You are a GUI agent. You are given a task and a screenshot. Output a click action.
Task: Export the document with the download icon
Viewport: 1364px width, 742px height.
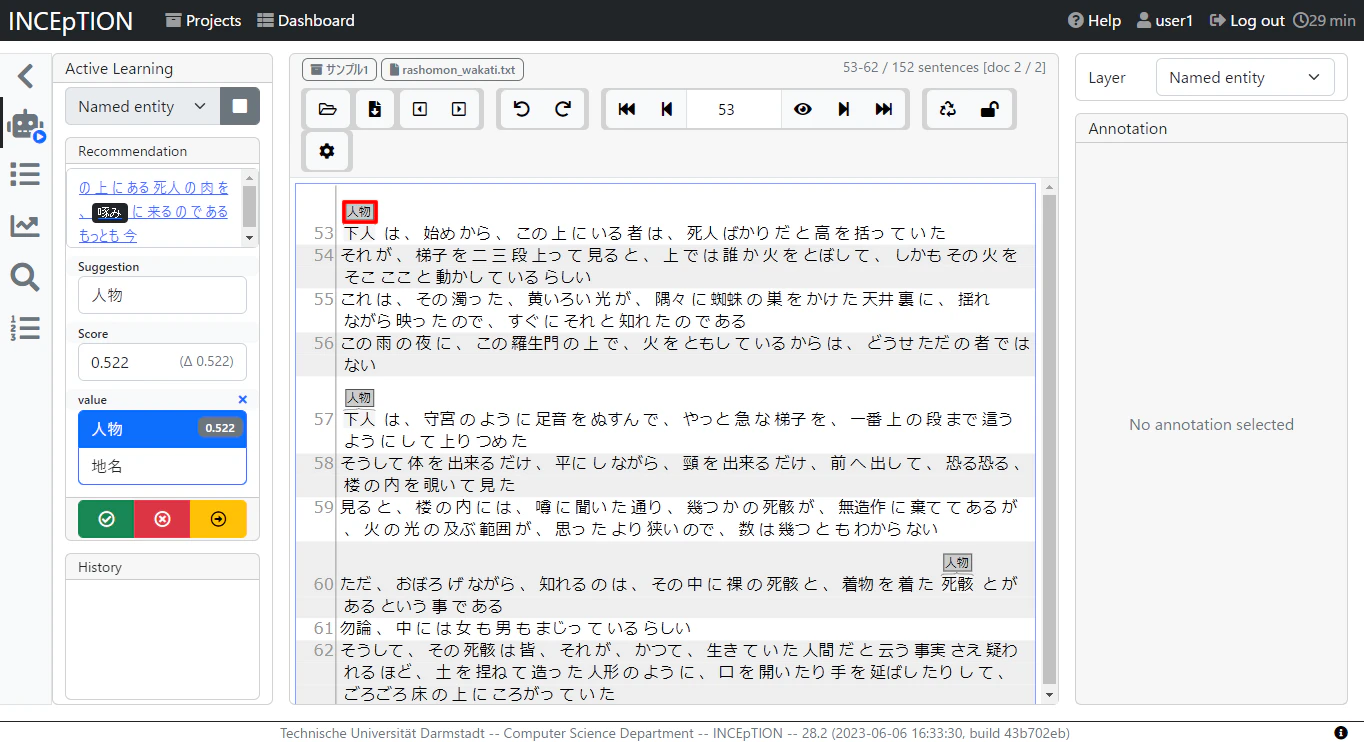click(375, 109)
